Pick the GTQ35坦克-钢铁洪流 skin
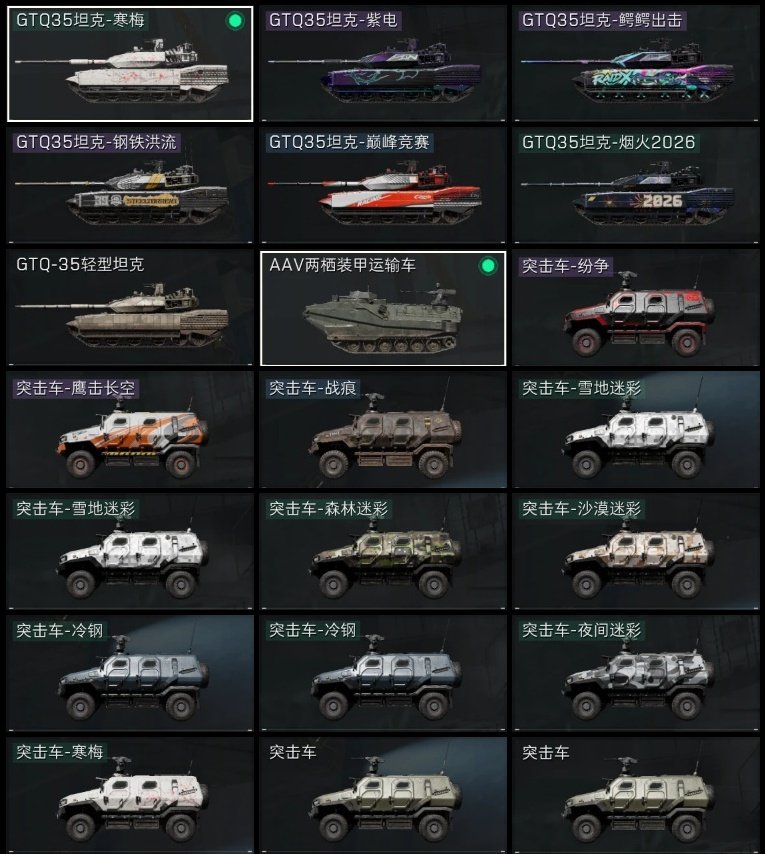The image size is (765, 854). (130, 186)
